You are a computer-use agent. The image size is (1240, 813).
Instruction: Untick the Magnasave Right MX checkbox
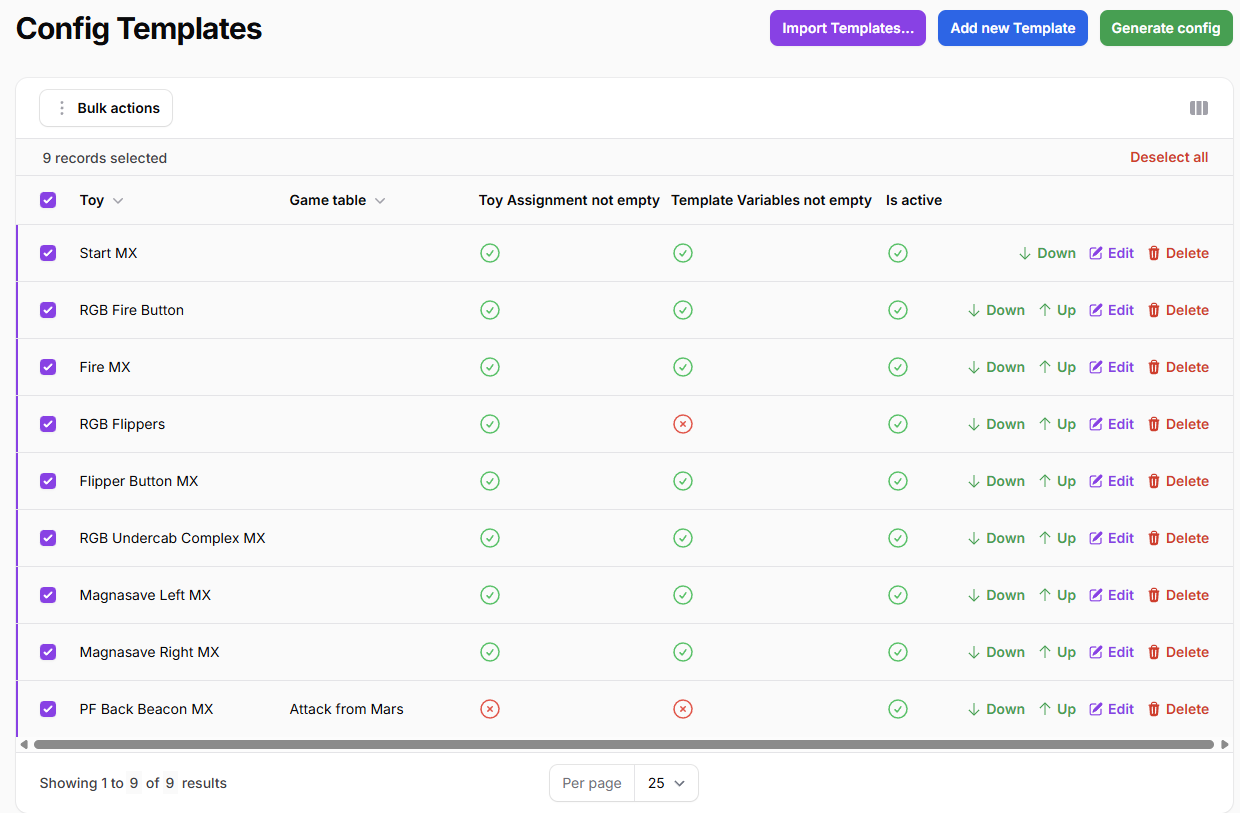coord(48,652)
